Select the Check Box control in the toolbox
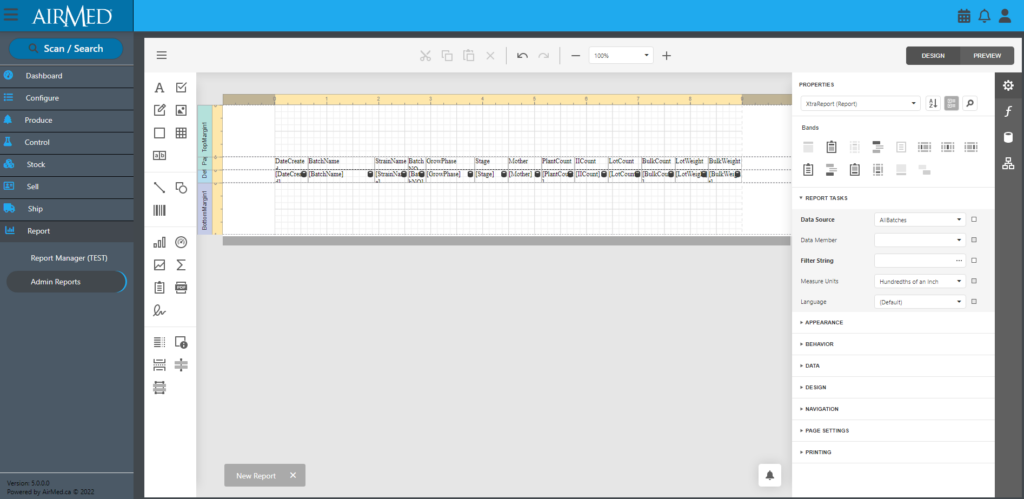The image size is (1024, 499). coord(182,88)
